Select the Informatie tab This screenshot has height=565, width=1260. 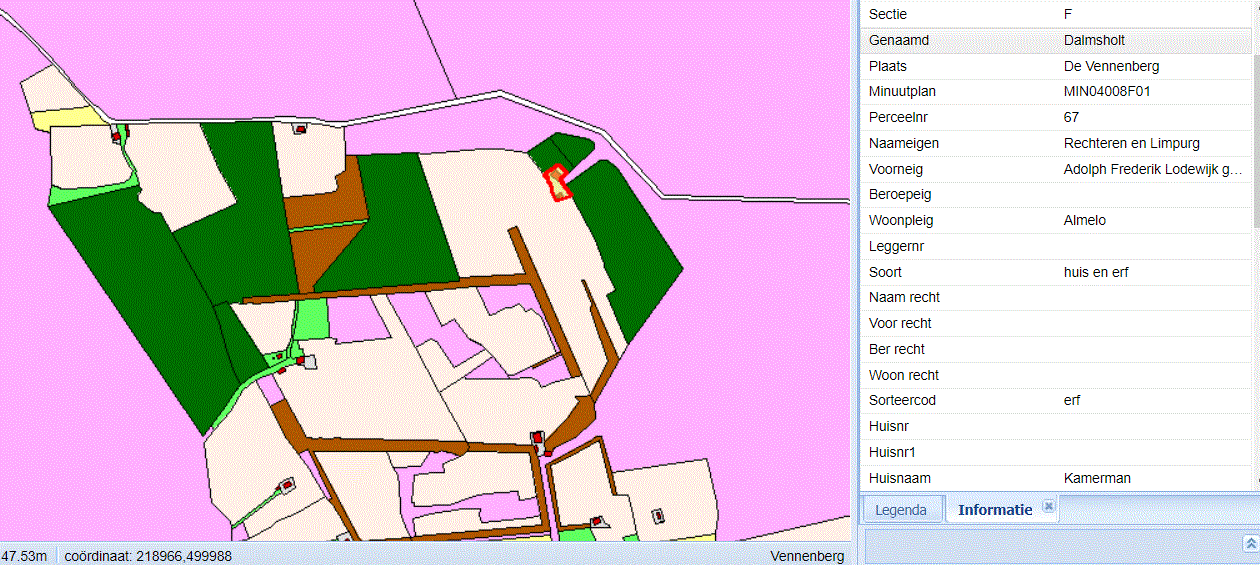point(994,510)
